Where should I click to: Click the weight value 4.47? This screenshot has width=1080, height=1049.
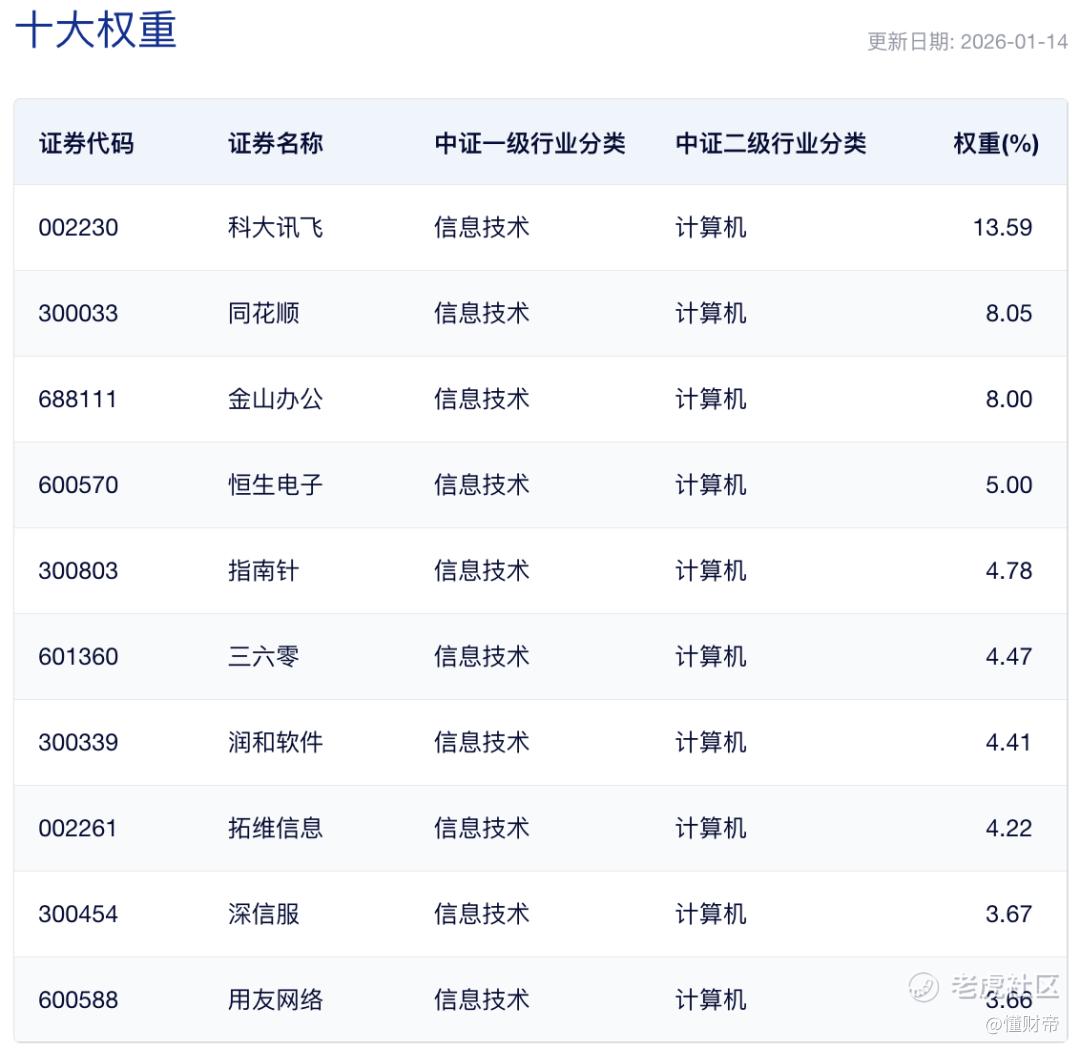1008,656
